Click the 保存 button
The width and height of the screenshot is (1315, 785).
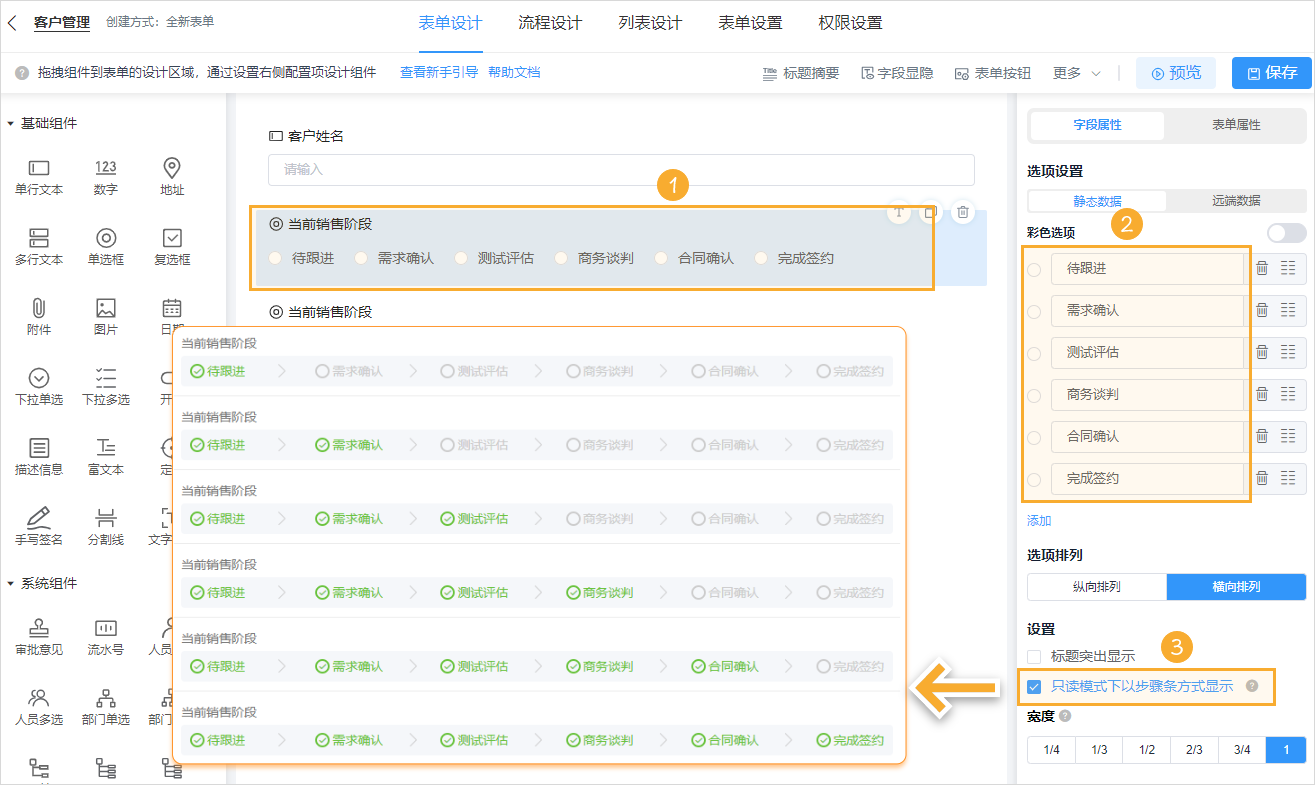(x=1270, y=73)
